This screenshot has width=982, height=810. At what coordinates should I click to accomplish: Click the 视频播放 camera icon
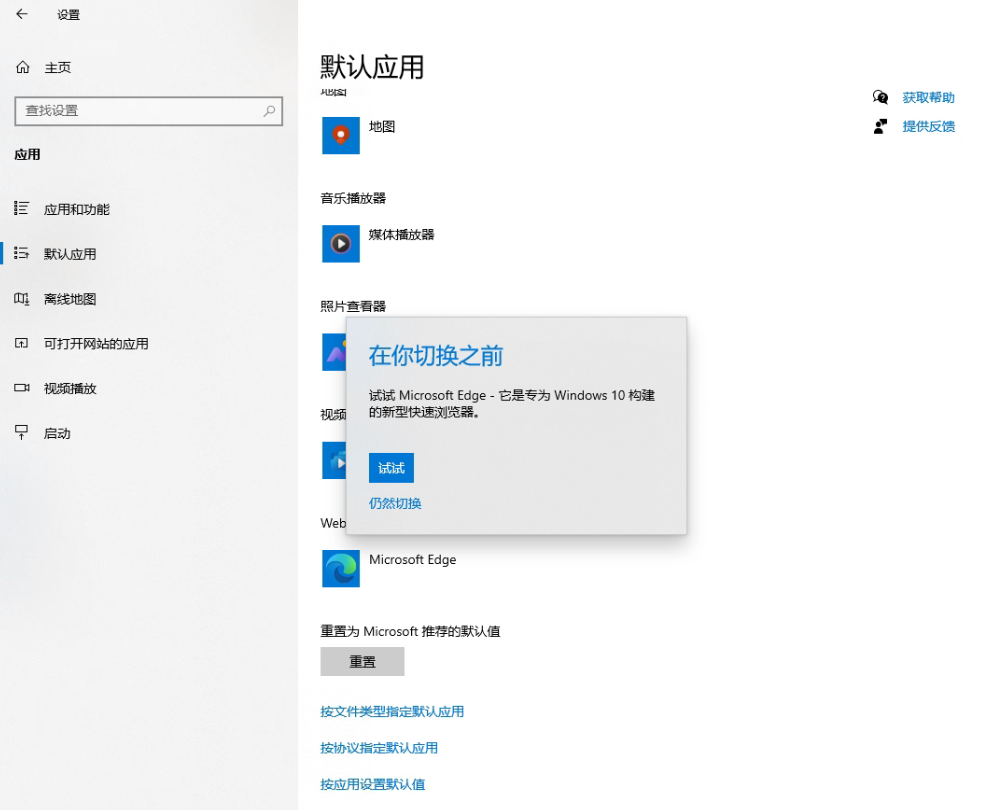[21, 388]
